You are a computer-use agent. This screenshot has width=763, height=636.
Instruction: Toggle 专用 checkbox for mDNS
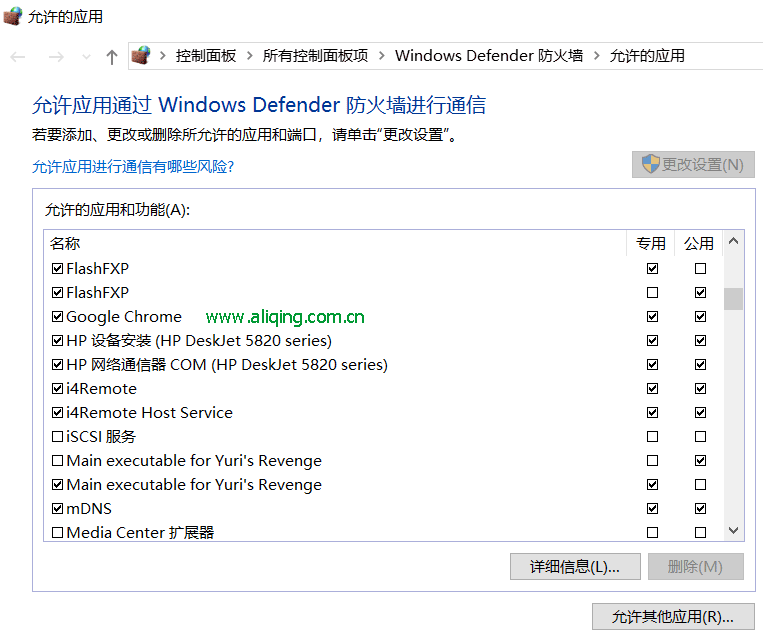point(653,509)
